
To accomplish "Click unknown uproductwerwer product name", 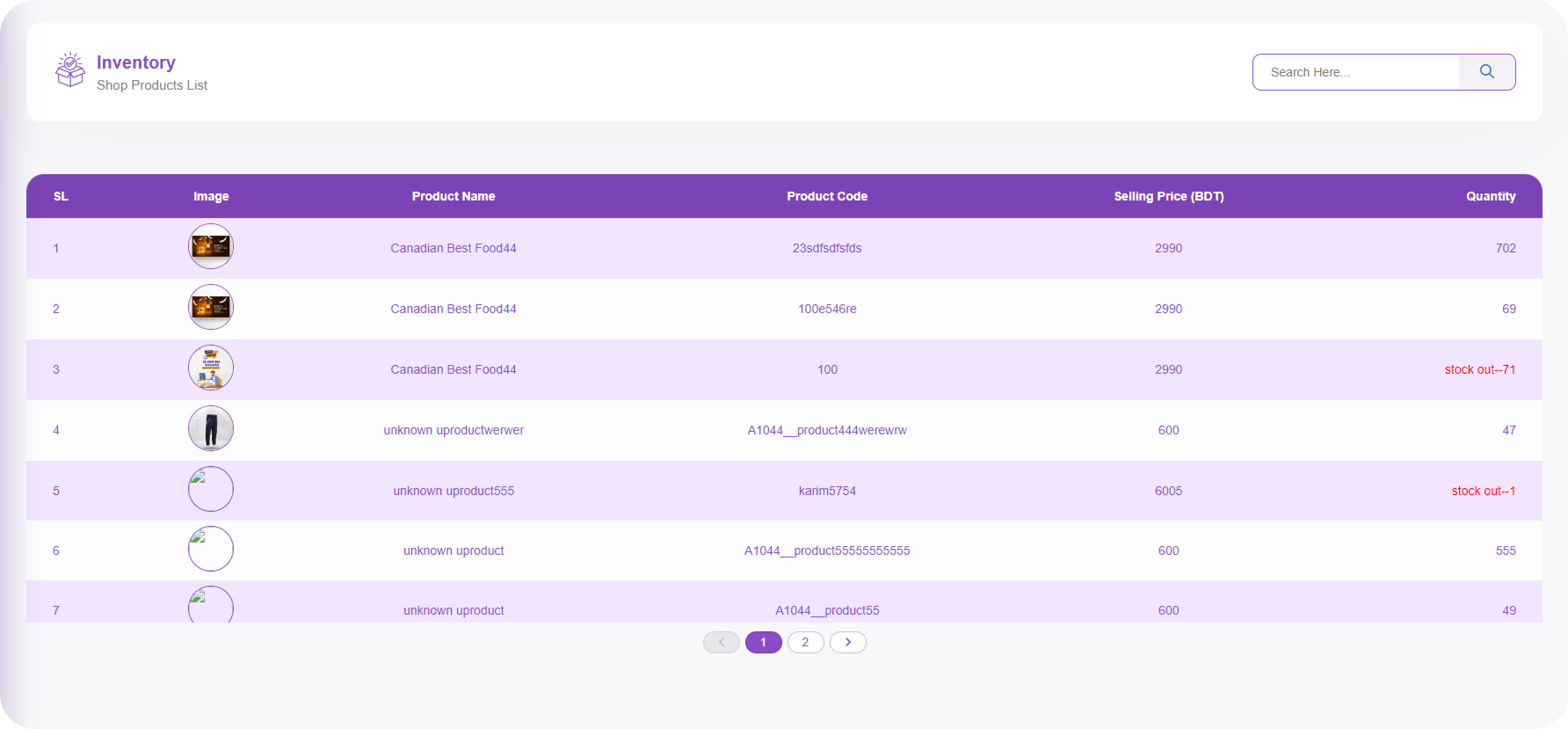I will tap(453, 430).
